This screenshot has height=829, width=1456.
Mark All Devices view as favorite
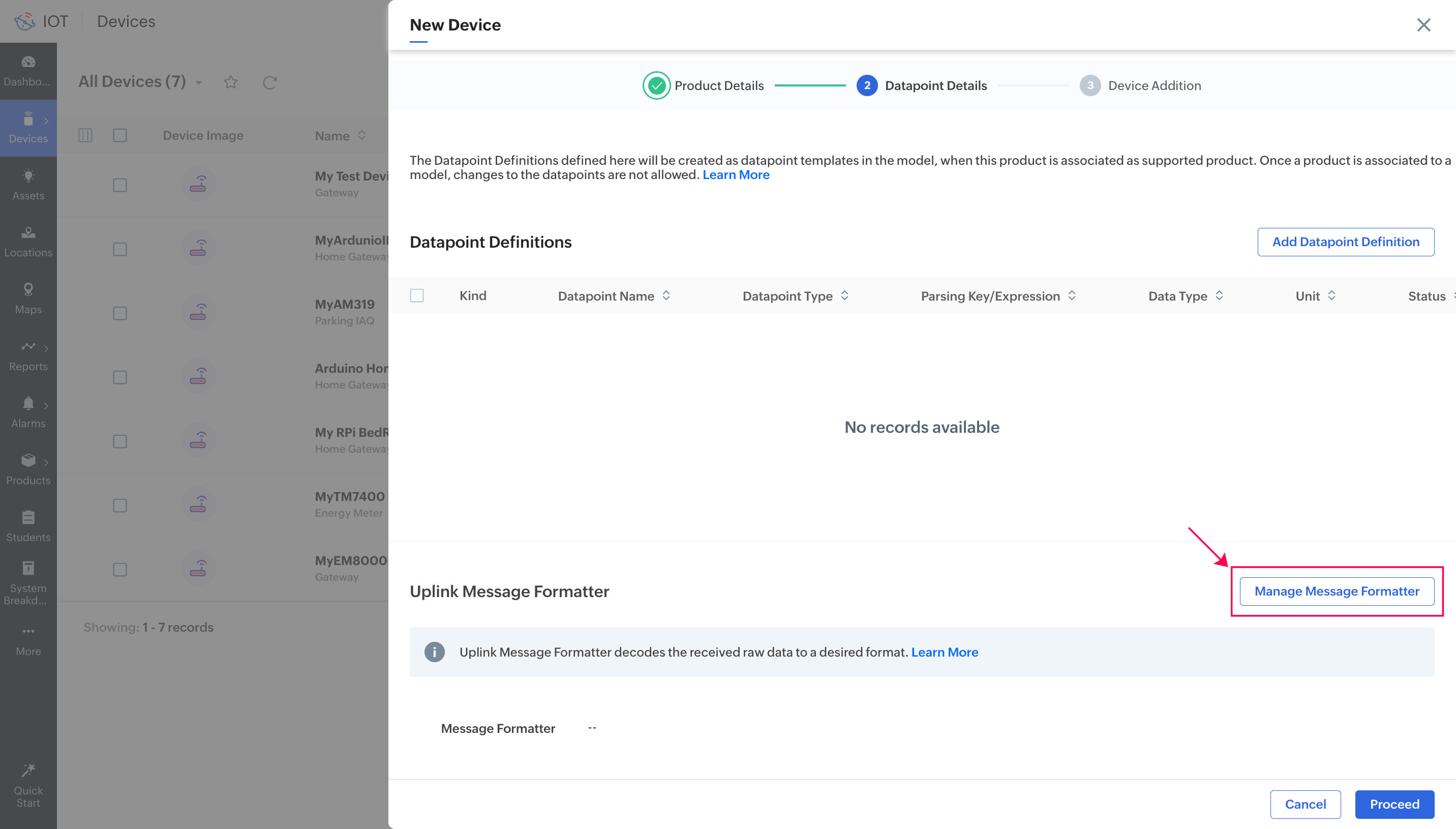tap(230, 82)
